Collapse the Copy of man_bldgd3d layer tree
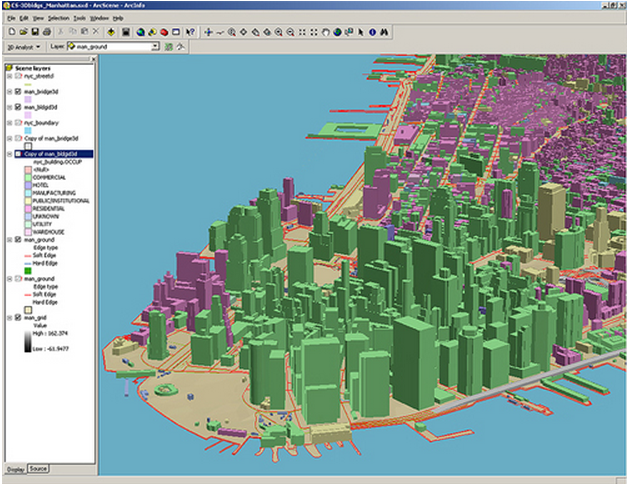The image size is (628, 484). [9, 155]
